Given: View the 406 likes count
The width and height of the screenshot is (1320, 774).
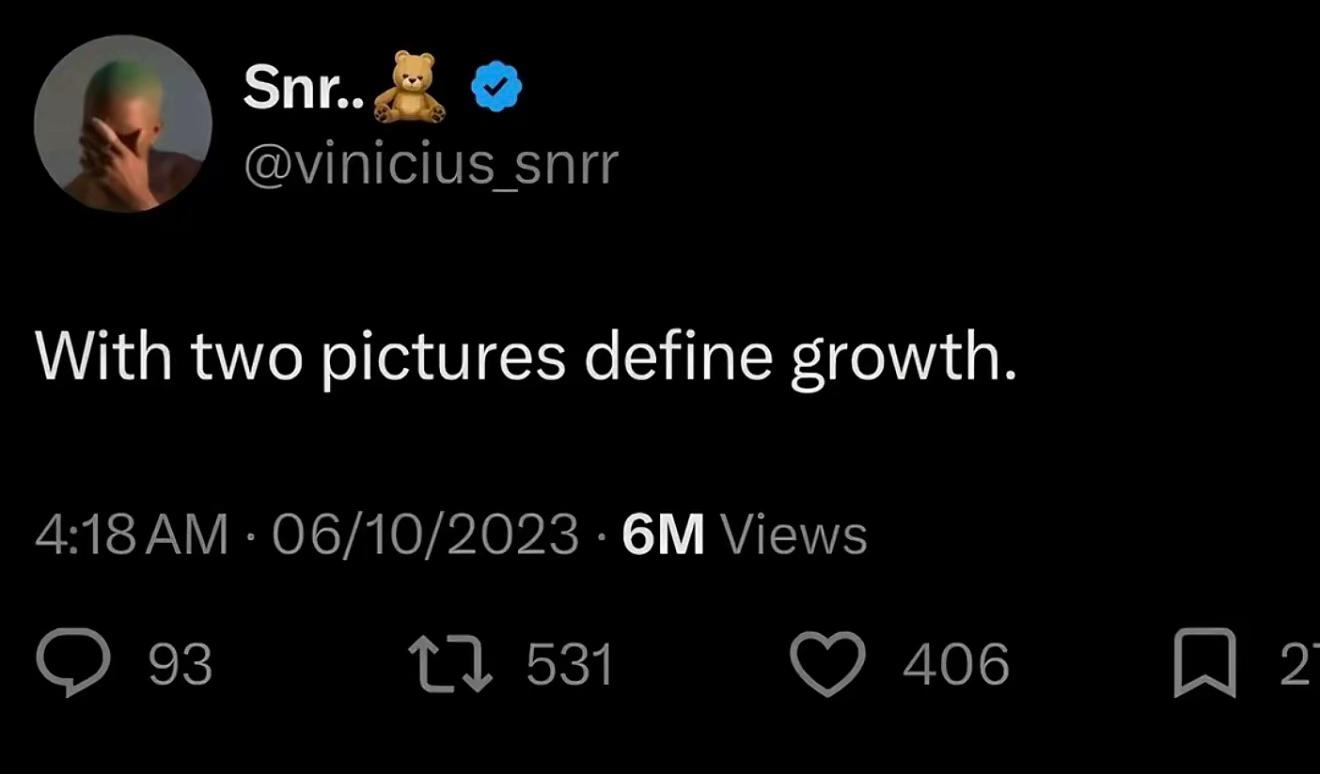Looking at the screenshot, I should tap(956, 664).
